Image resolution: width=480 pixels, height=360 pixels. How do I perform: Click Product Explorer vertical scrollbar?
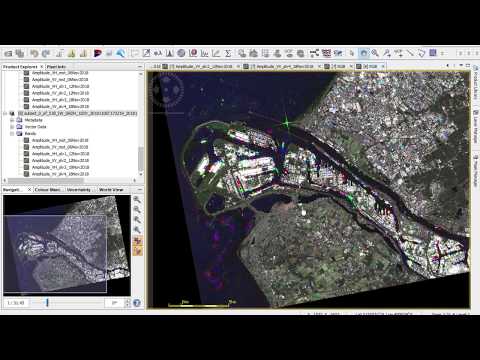(x=141, y=160)
